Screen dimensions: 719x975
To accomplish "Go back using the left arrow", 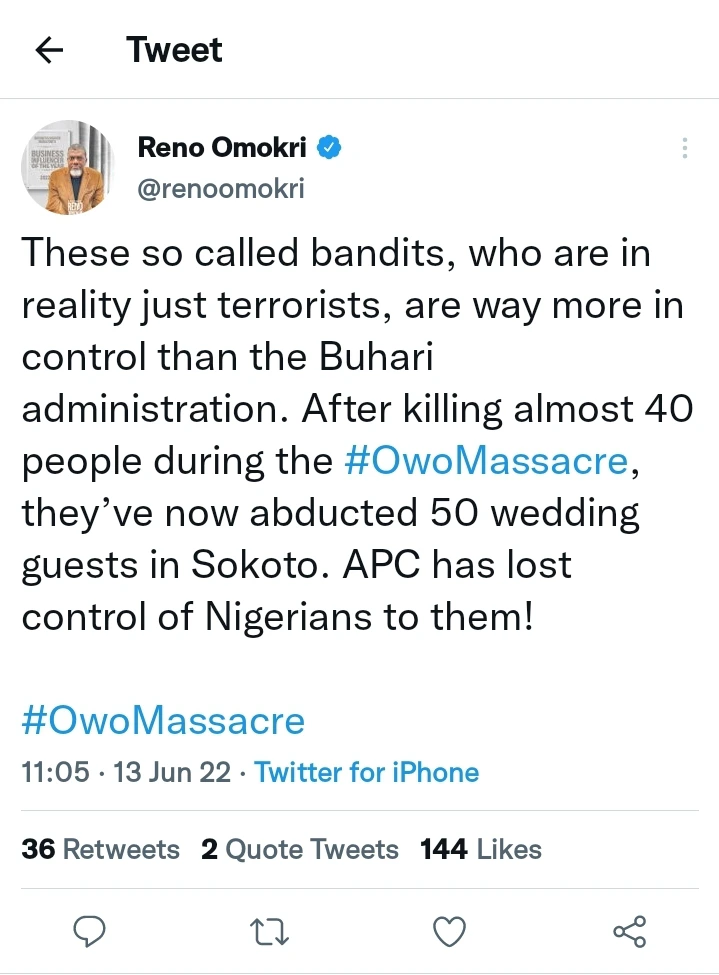I will (x=49, y=49).
